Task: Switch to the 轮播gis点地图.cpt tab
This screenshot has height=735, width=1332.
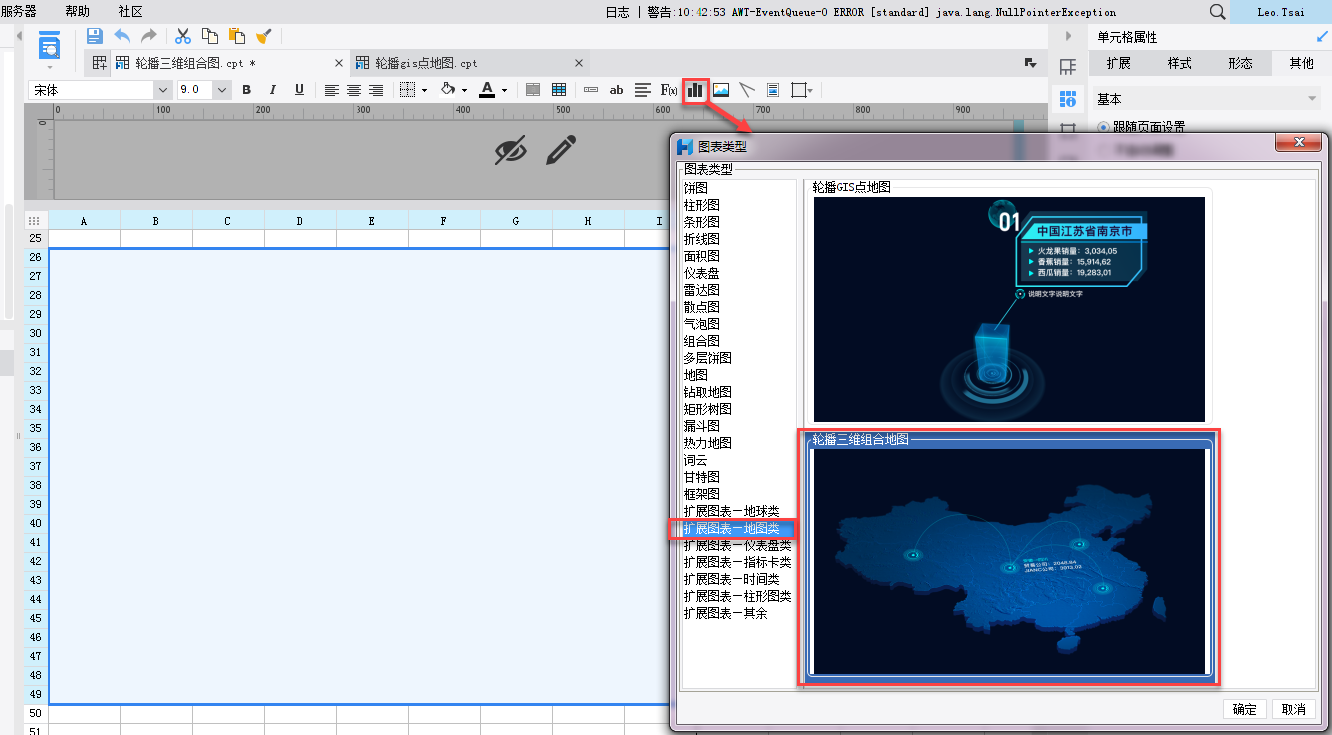Action: 426,63
